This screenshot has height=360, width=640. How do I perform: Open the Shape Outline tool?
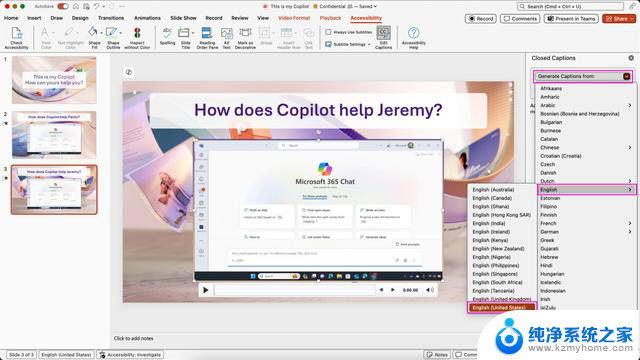[x=112, y=38]
